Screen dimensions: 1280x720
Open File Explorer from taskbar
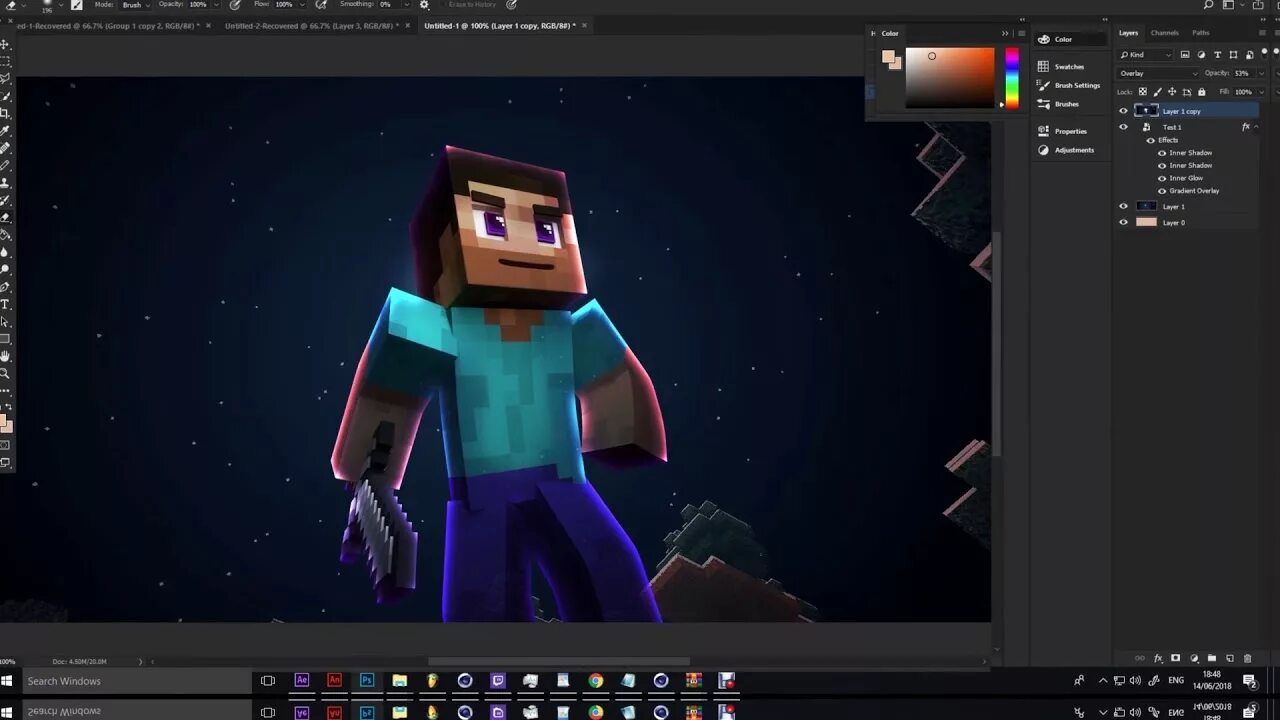[400, 681]
